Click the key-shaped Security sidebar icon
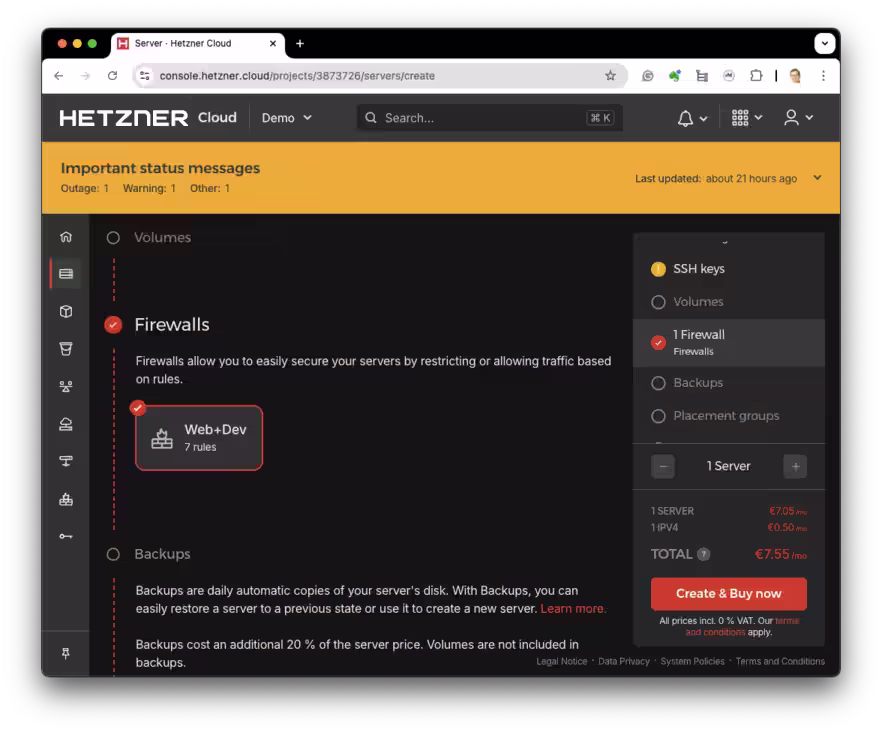Image resolution: width=882 pixels, height=732 pixels. point(65,536)
